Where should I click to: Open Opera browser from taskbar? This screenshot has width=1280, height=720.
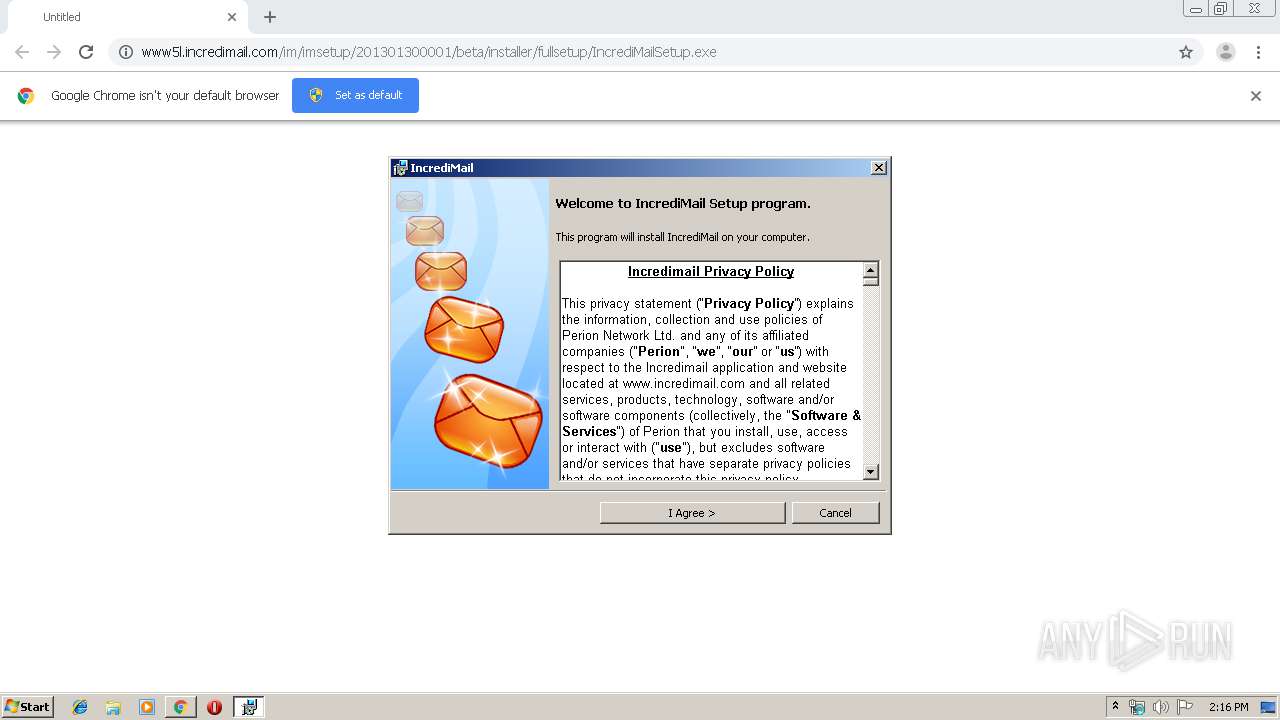(214, 707)
